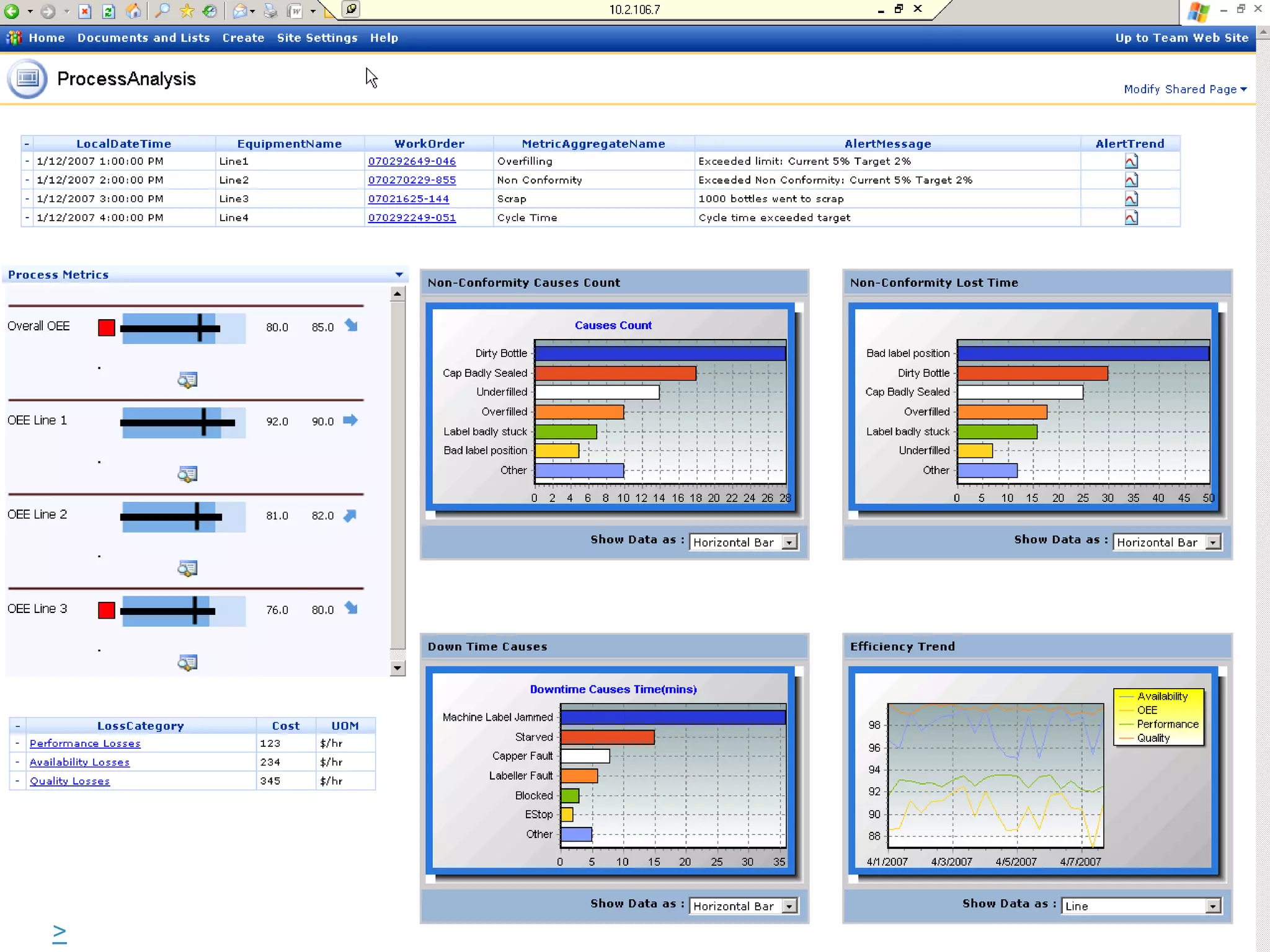Screen dimensions: 1270x952
Task: Open the Edit button dropdown arrow
Action: click(313, 11)
